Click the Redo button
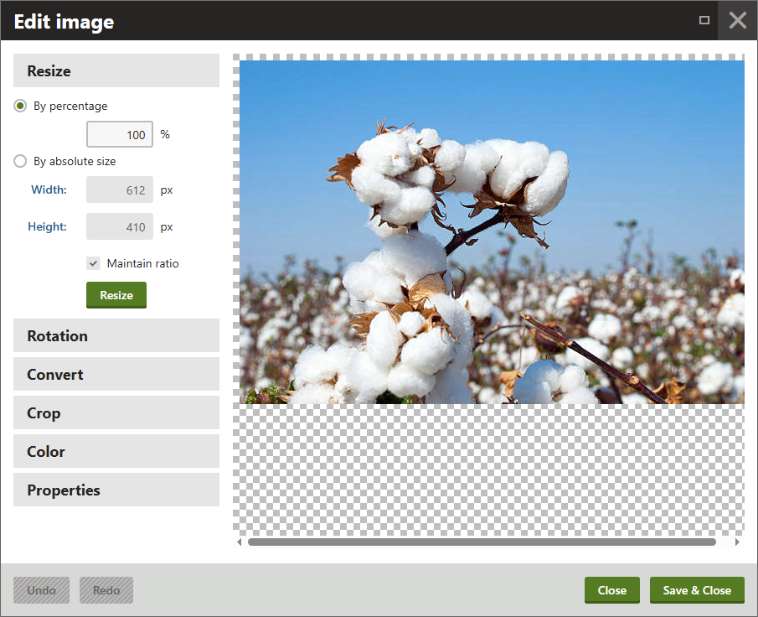The height and width of the screenshot is (617, 758). pyautogui.click(x=106, y=590)
